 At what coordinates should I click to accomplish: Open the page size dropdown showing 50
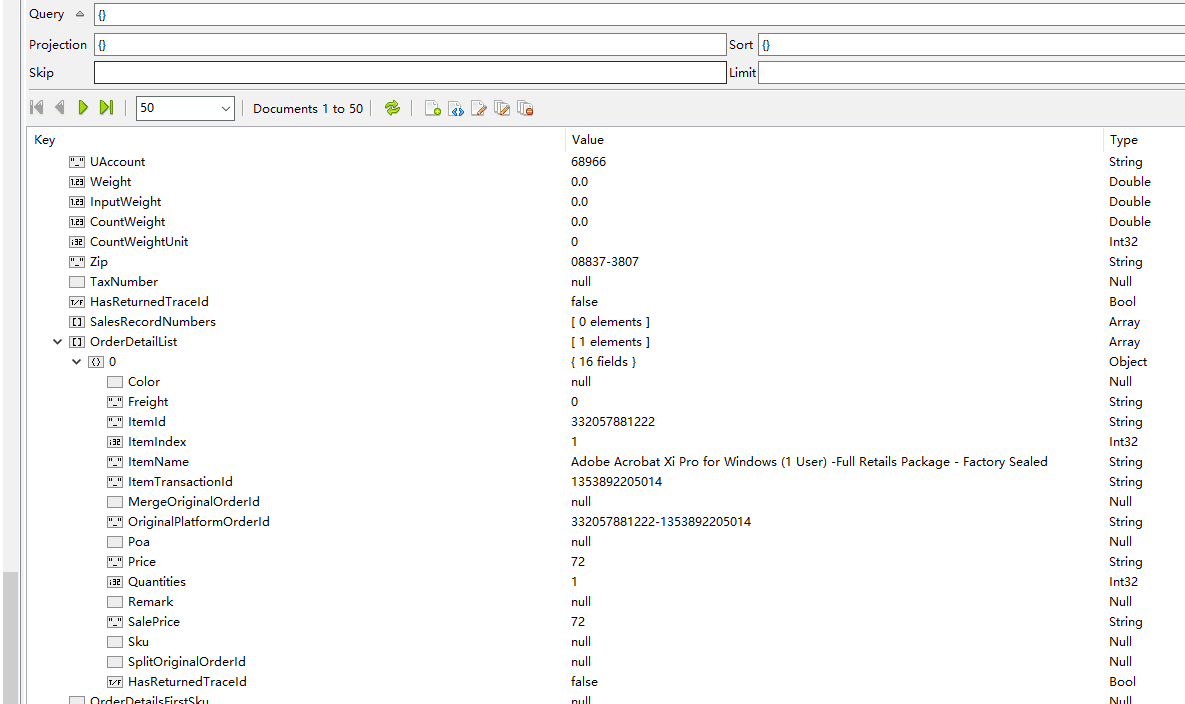click(x=185, y=108)
